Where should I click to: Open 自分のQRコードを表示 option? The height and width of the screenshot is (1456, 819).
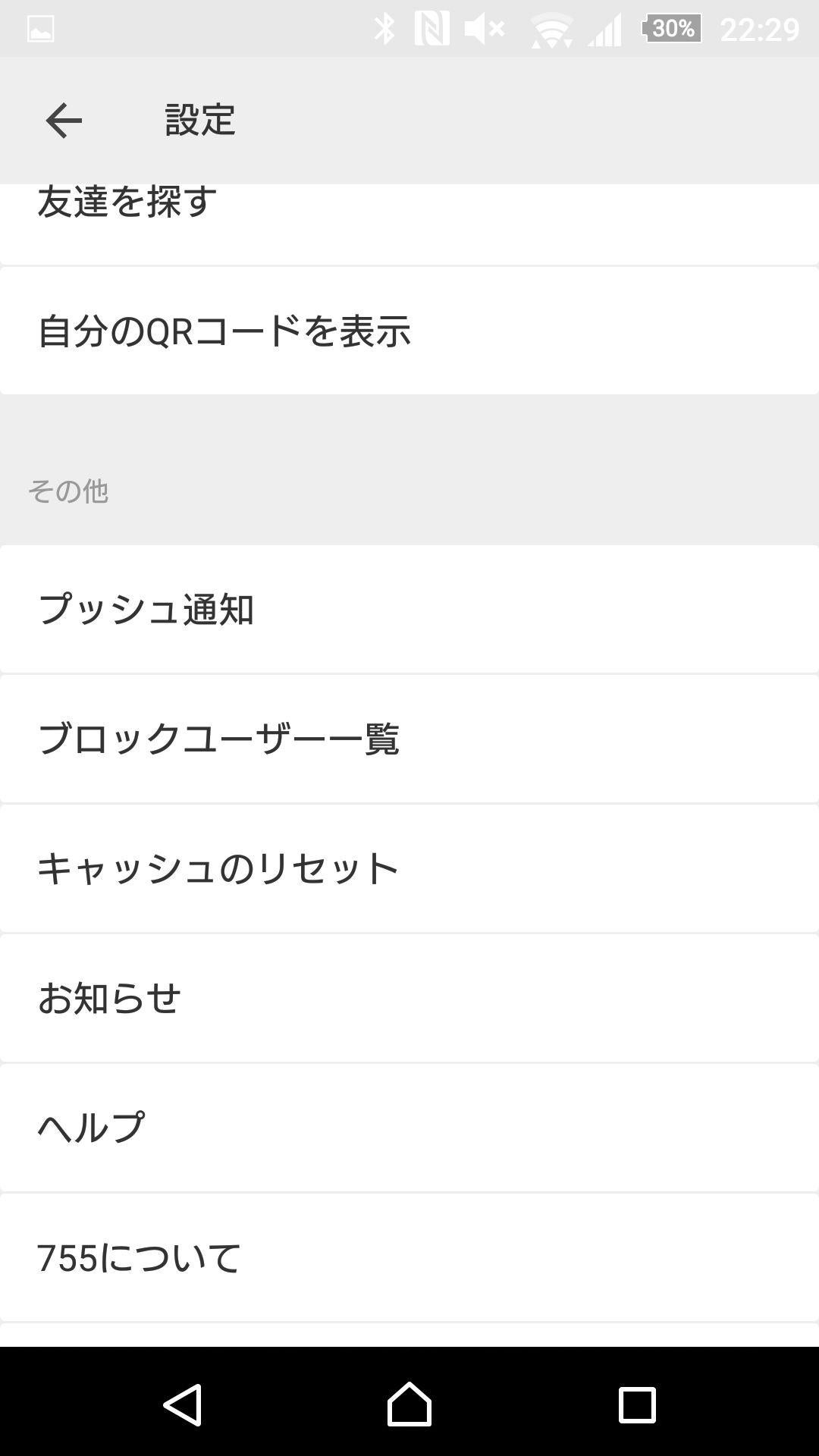409,331
